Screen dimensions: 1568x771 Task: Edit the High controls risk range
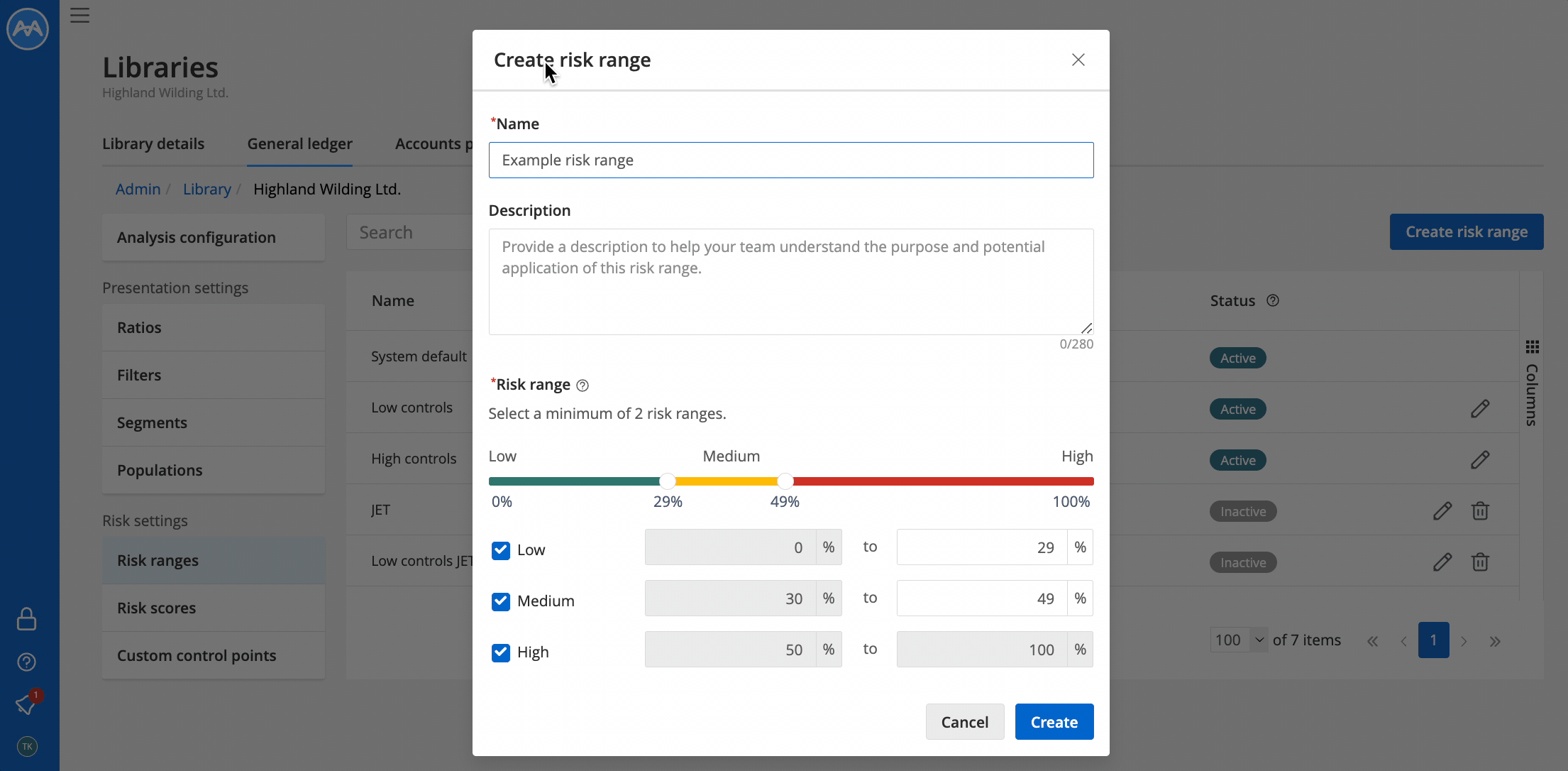click(1480, 460)
